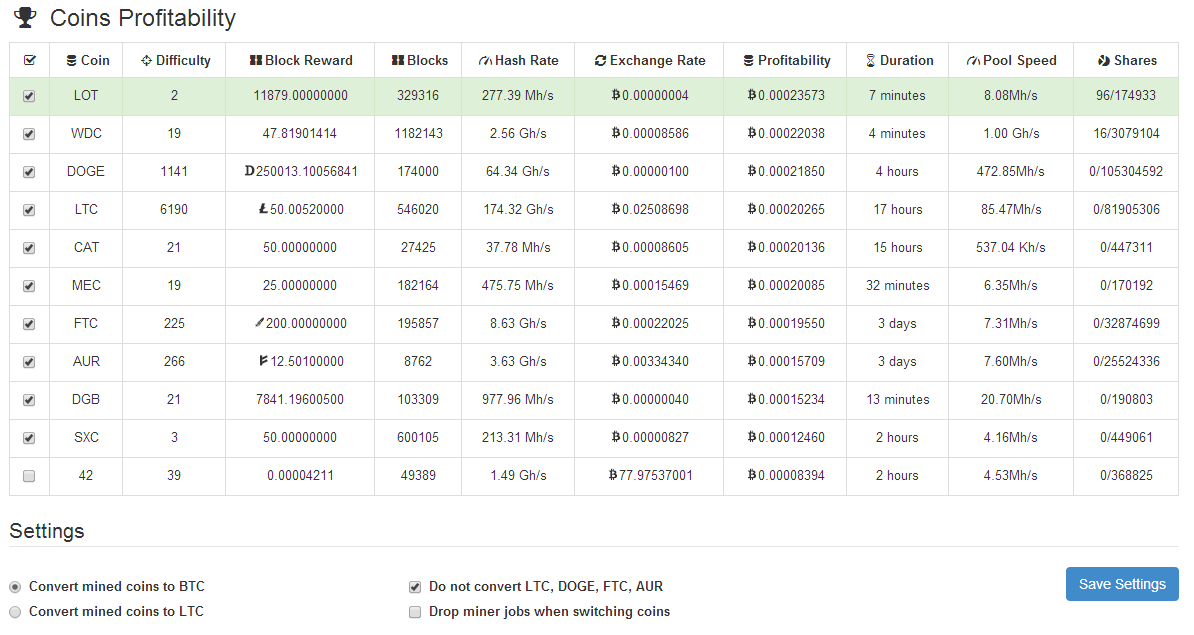Viewport: 1194px width, 635px height.
Task: Enable the 42 coin checkbox
Action: click(x=29, y=476)
